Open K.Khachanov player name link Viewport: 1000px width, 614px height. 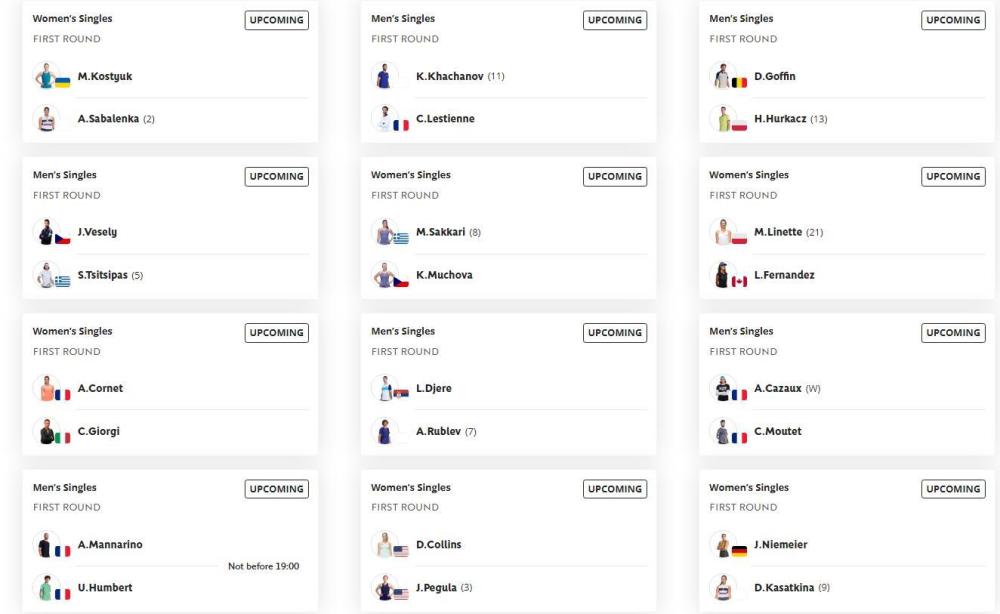tap(450, 76)
